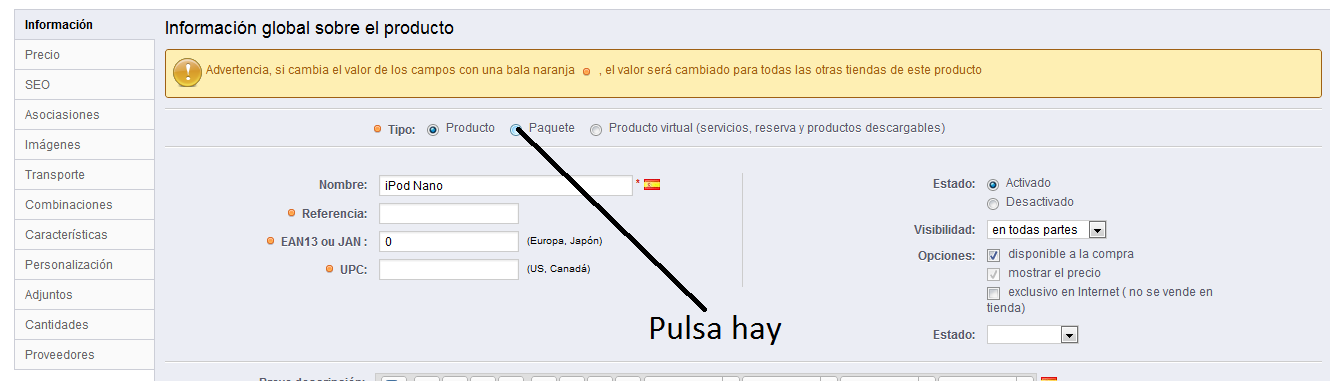1330x381 pixels.
Task: Open the Imágenes tab
Action: coord(84,145)
